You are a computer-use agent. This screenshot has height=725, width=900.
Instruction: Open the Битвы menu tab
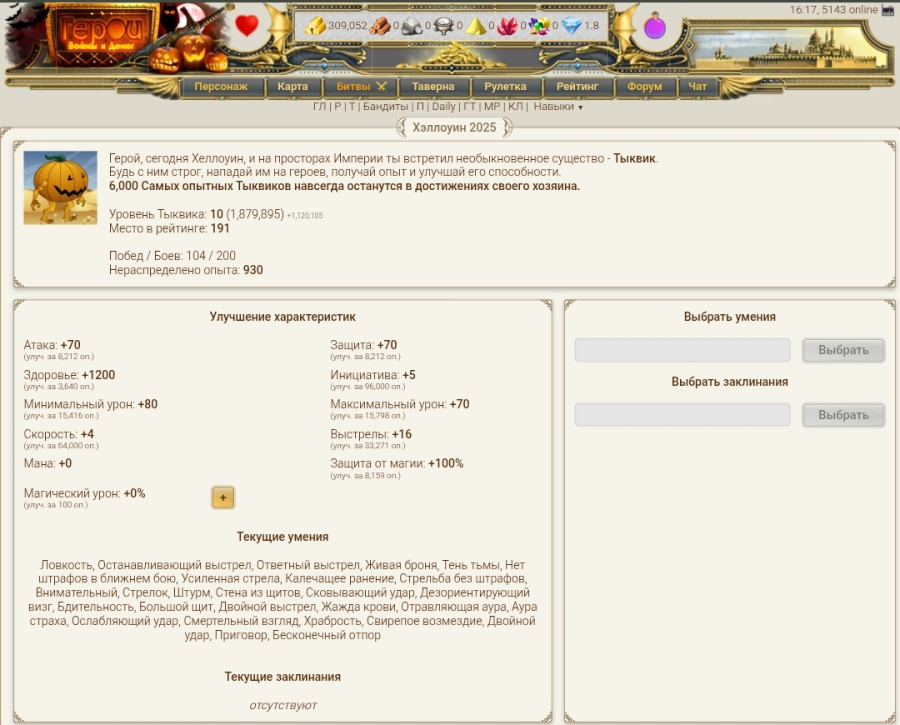pyautogui.click(x=361, y=87)
